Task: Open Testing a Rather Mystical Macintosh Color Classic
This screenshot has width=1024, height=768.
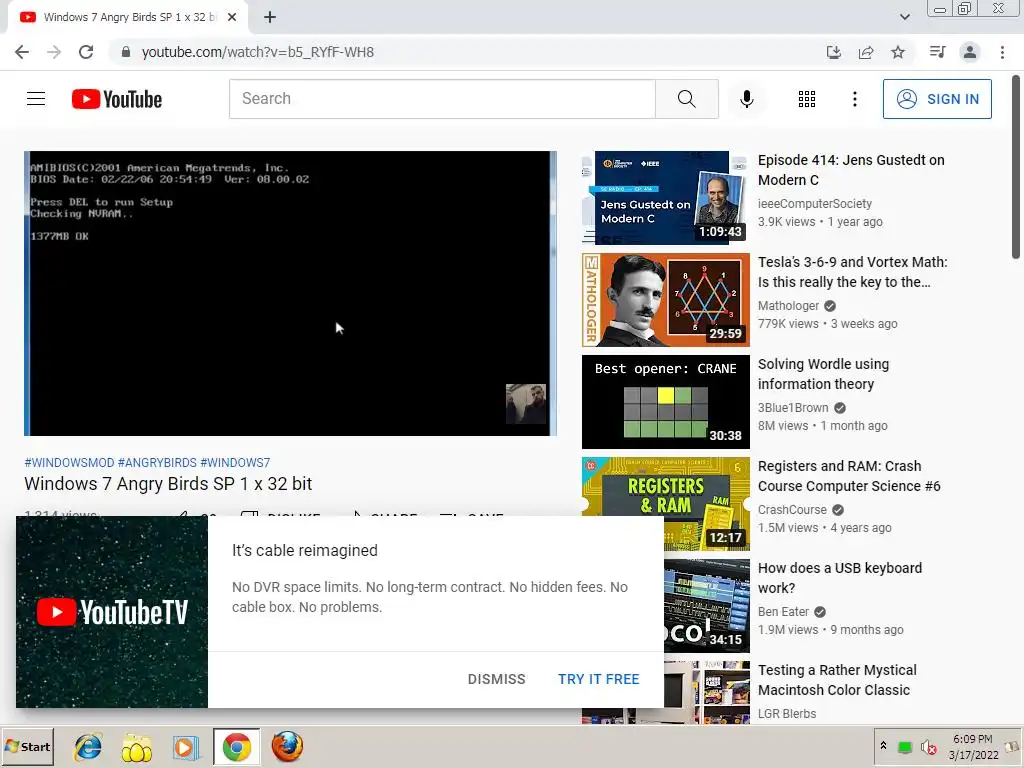Action: pos(837,680)
